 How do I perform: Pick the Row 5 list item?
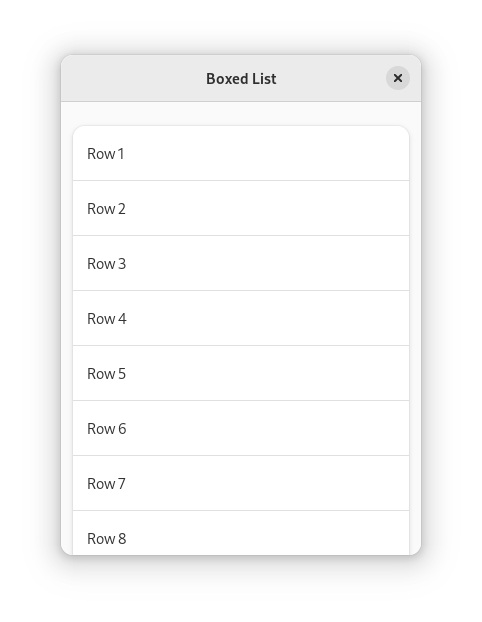tap(241, 373)
